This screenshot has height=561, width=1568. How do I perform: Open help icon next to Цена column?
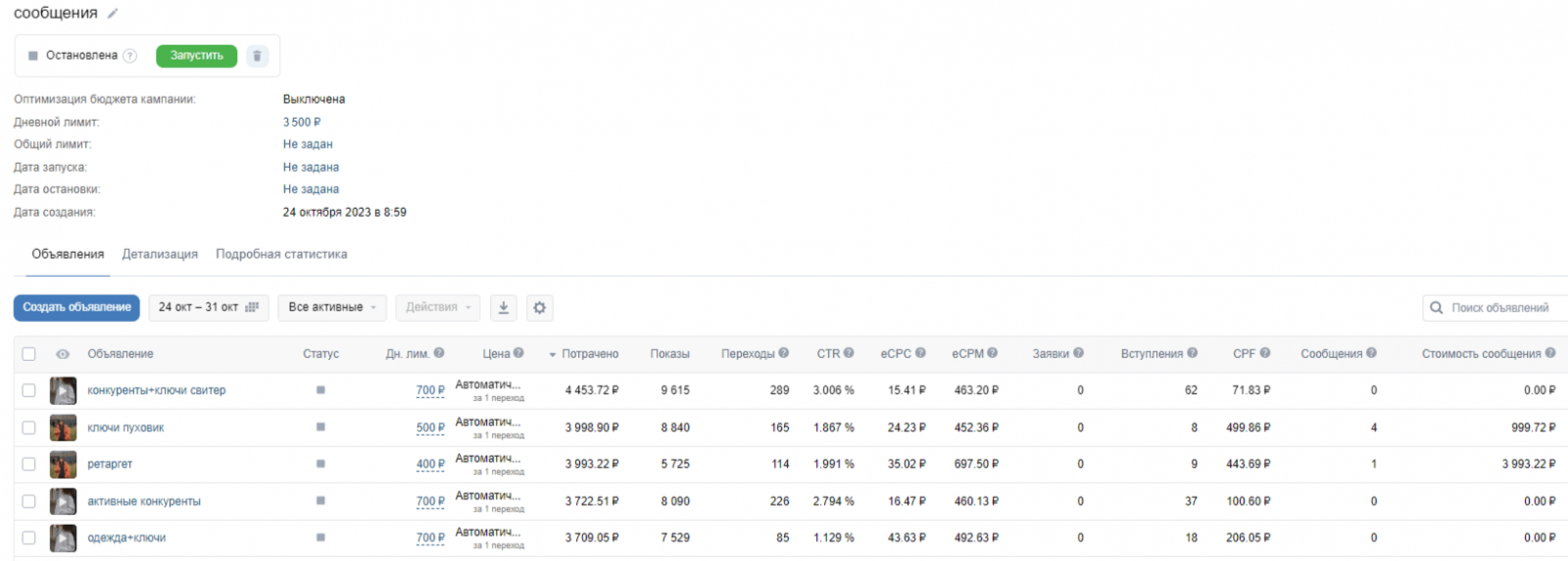pos(518,353)
